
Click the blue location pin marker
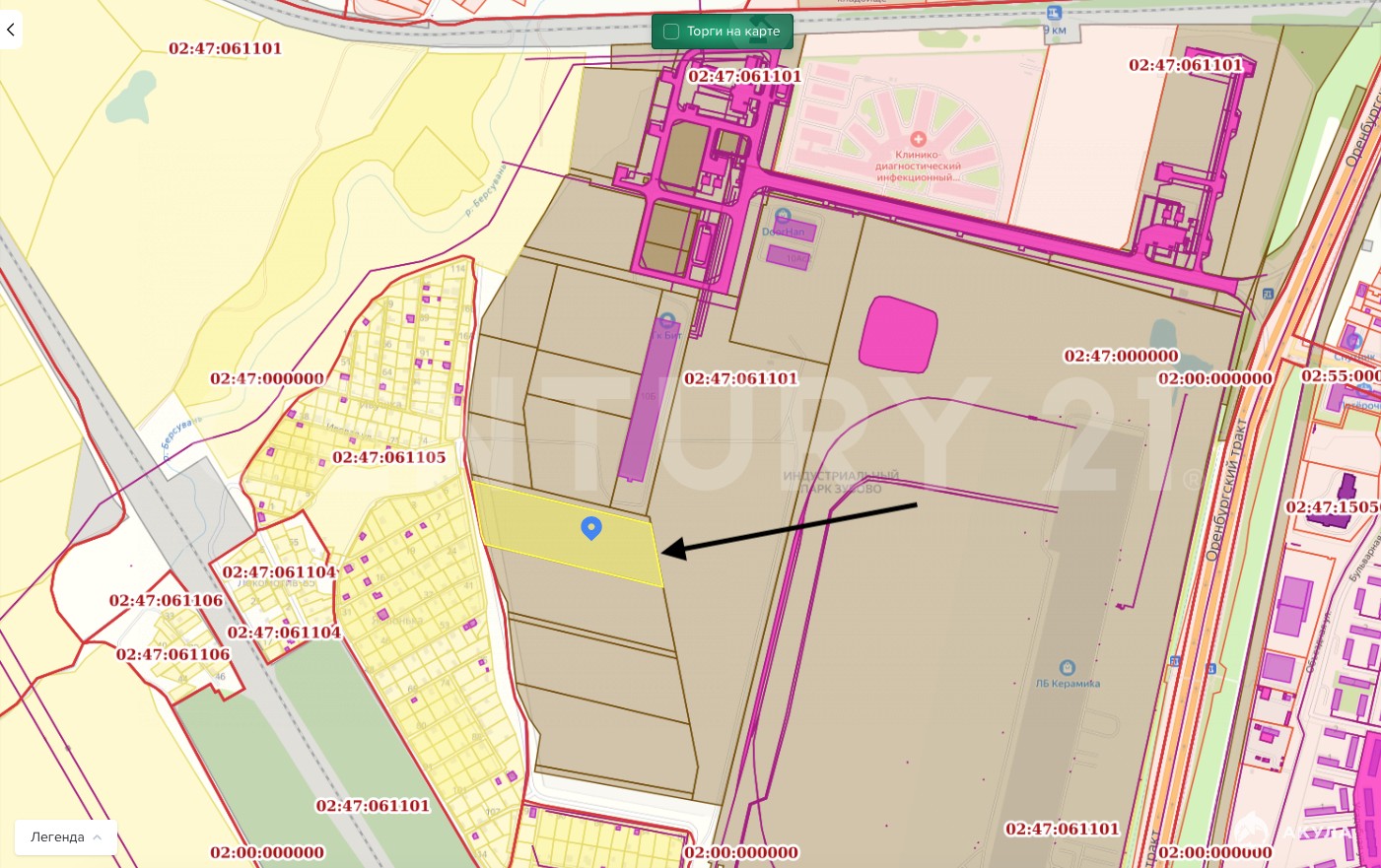591,528
